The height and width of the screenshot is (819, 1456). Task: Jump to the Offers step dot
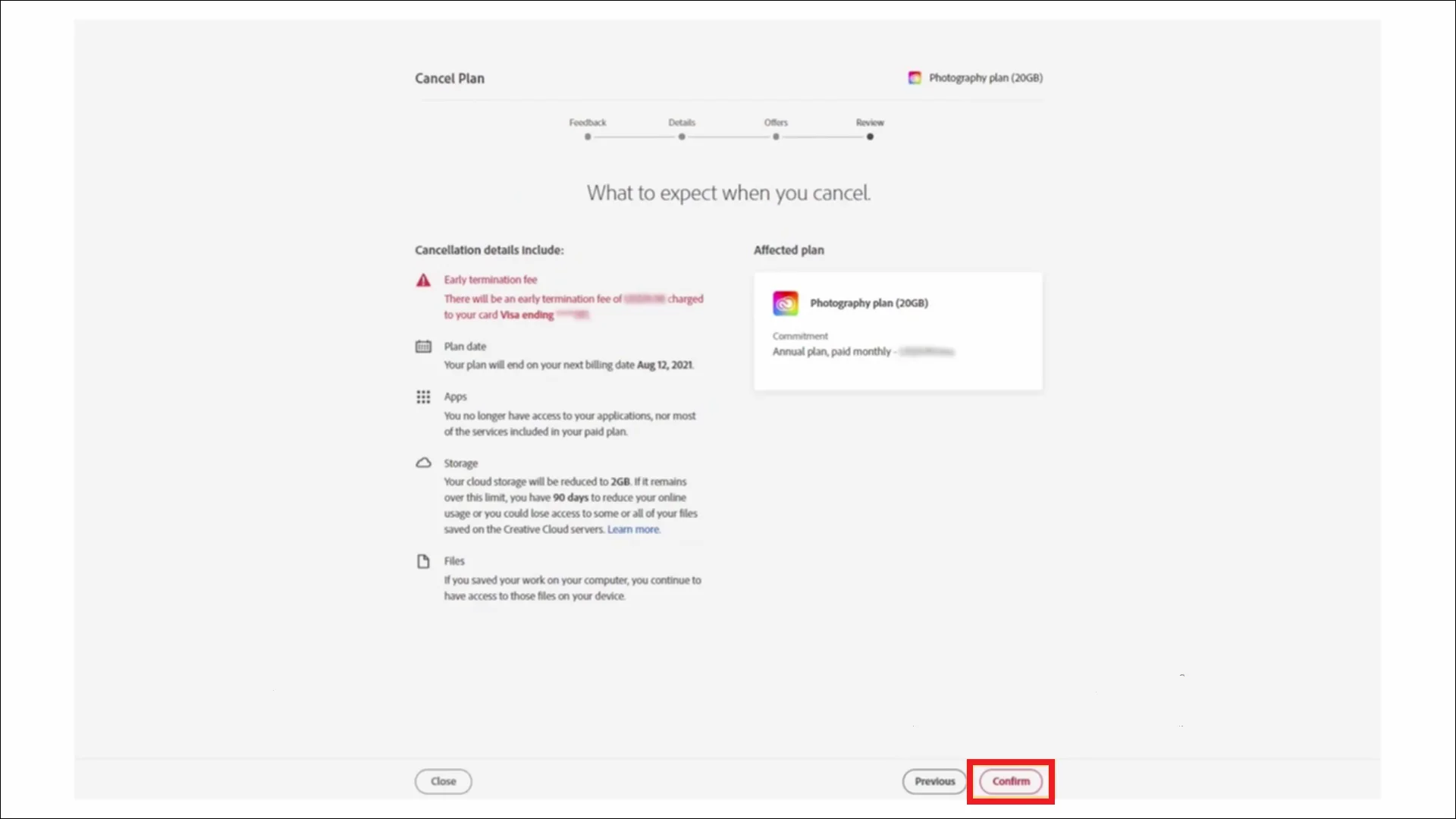pos(776,137)
